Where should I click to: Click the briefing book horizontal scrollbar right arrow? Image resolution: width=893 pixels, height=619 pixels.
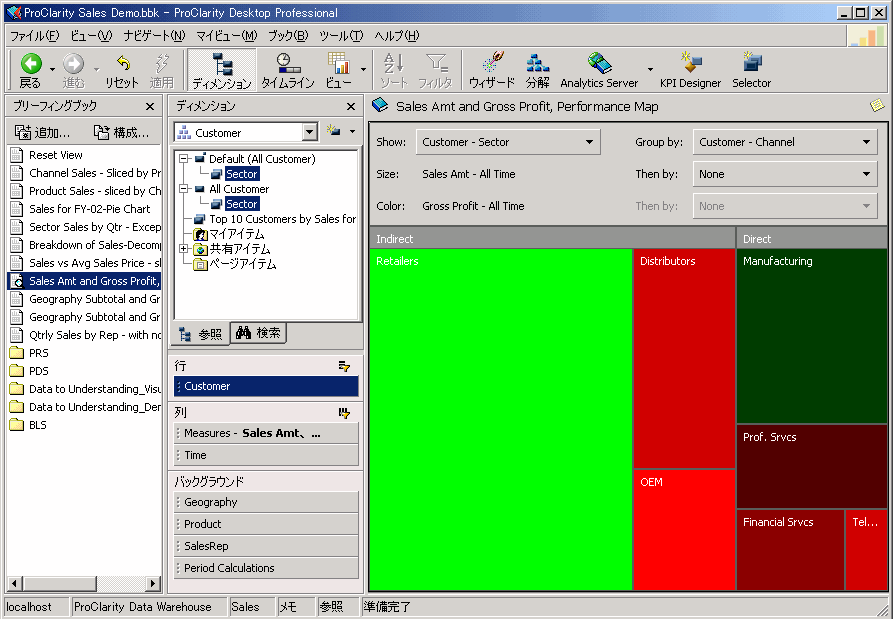[152, 583]
